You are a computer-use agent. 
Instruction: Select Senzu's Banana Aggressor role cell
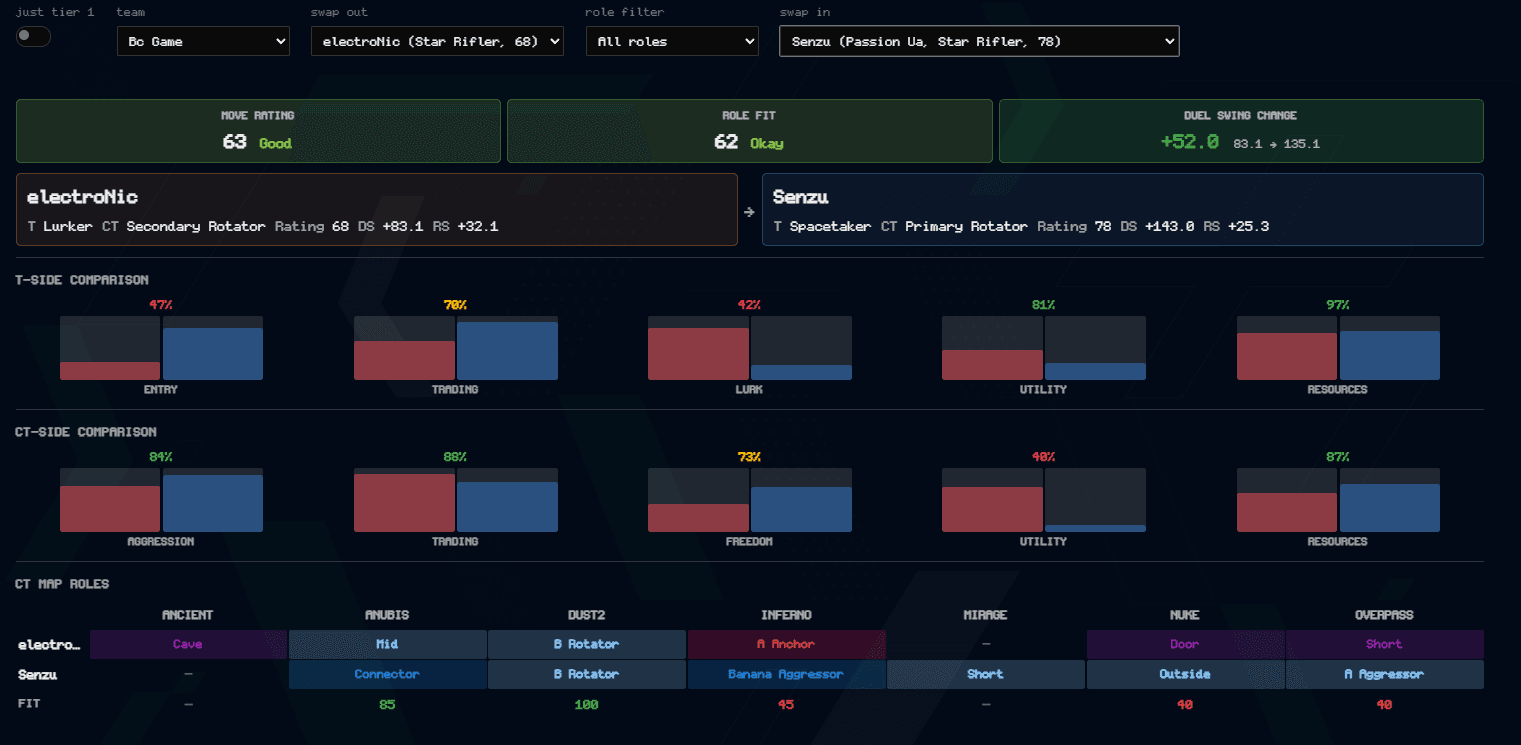786,674
